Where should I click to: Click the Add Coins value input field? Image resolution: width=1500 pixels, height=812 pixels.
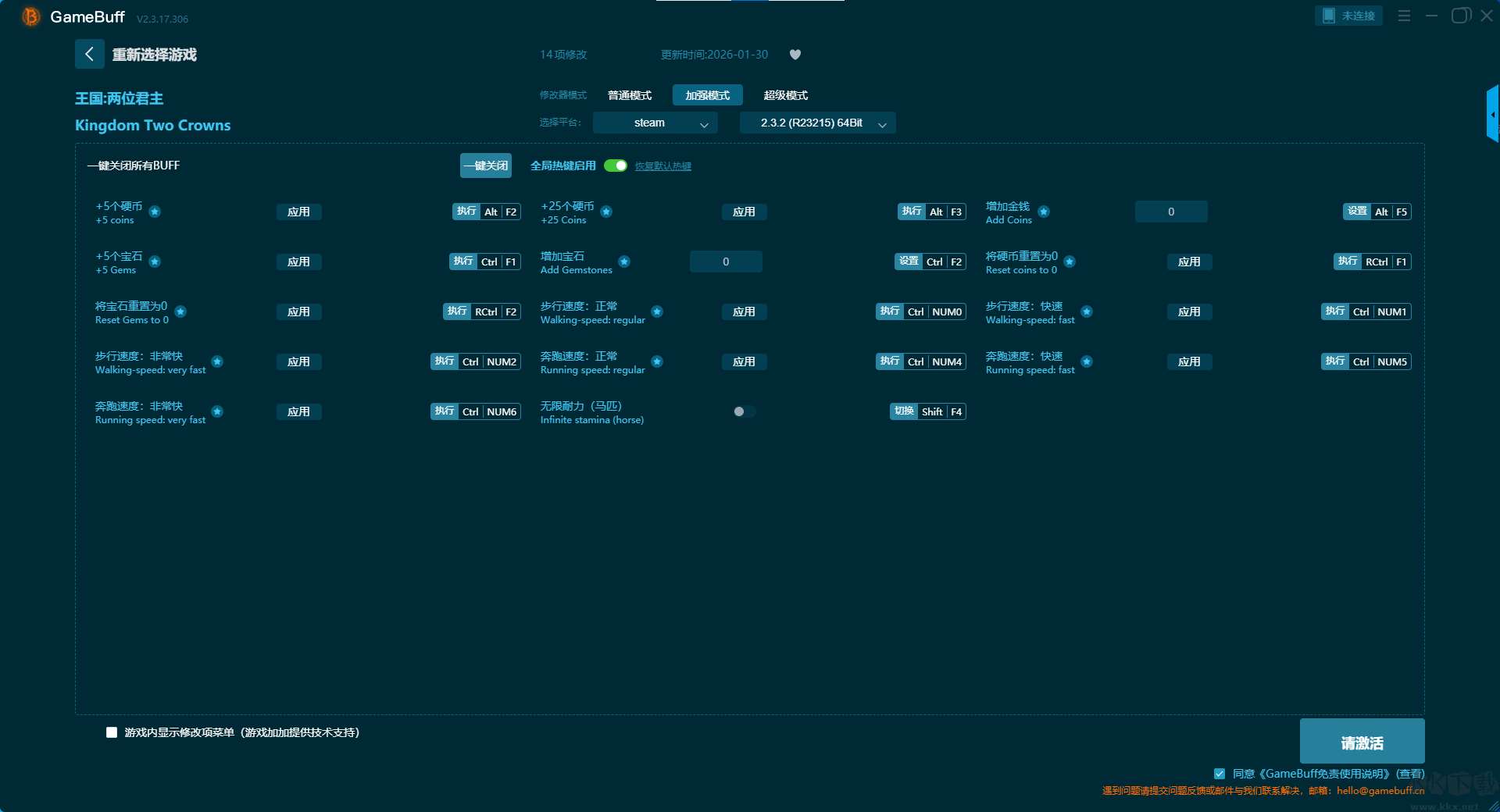point(1170,212)
